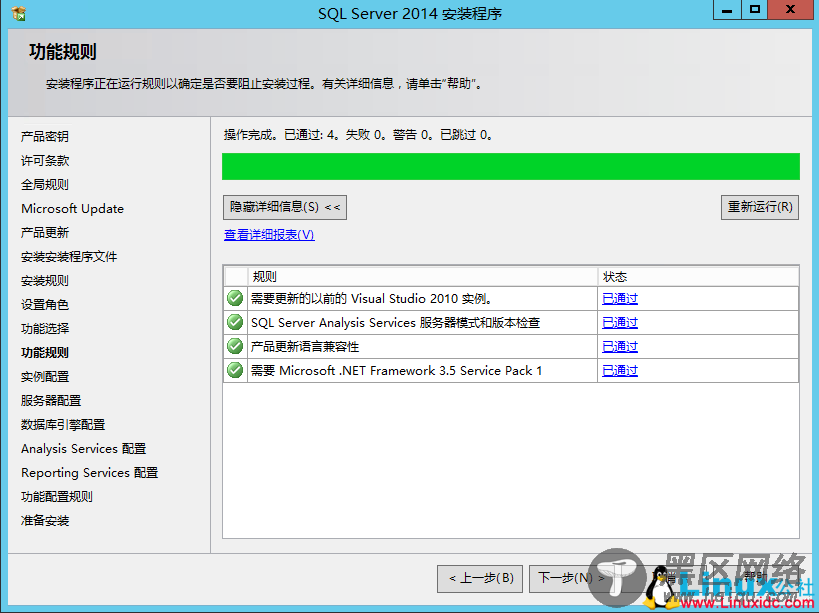Close the SQL Server 2014 setup window

(791, 10)
